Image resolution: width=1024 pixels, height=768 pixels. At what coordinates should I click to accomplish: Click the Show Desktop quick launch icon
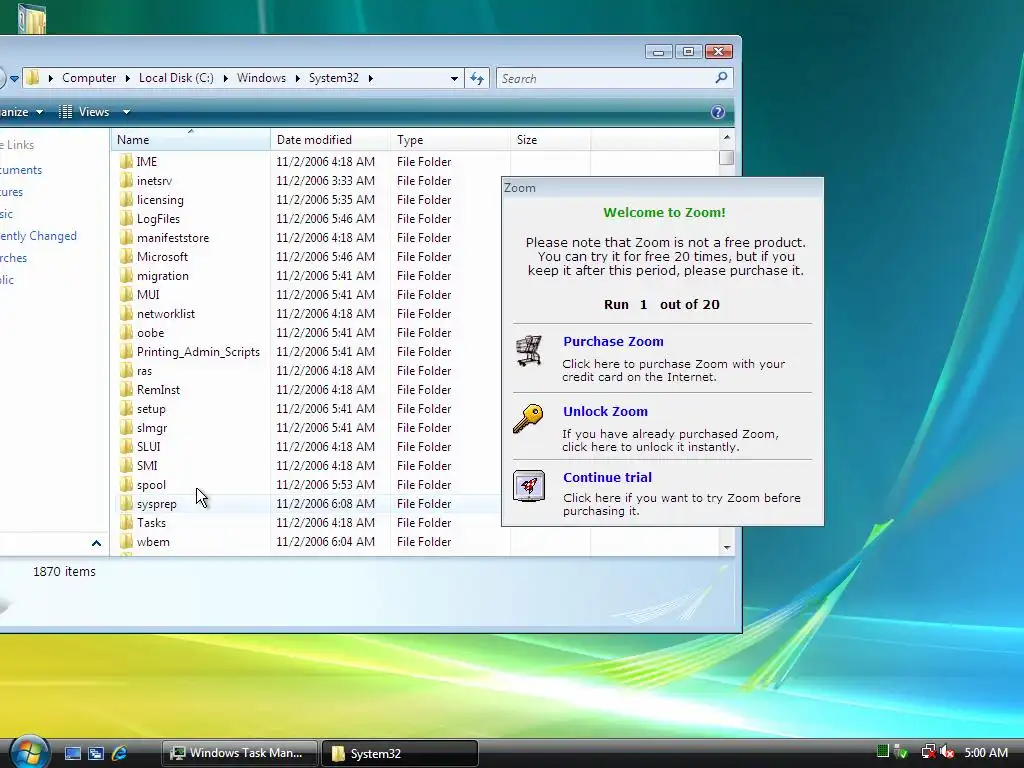point(72,753)
